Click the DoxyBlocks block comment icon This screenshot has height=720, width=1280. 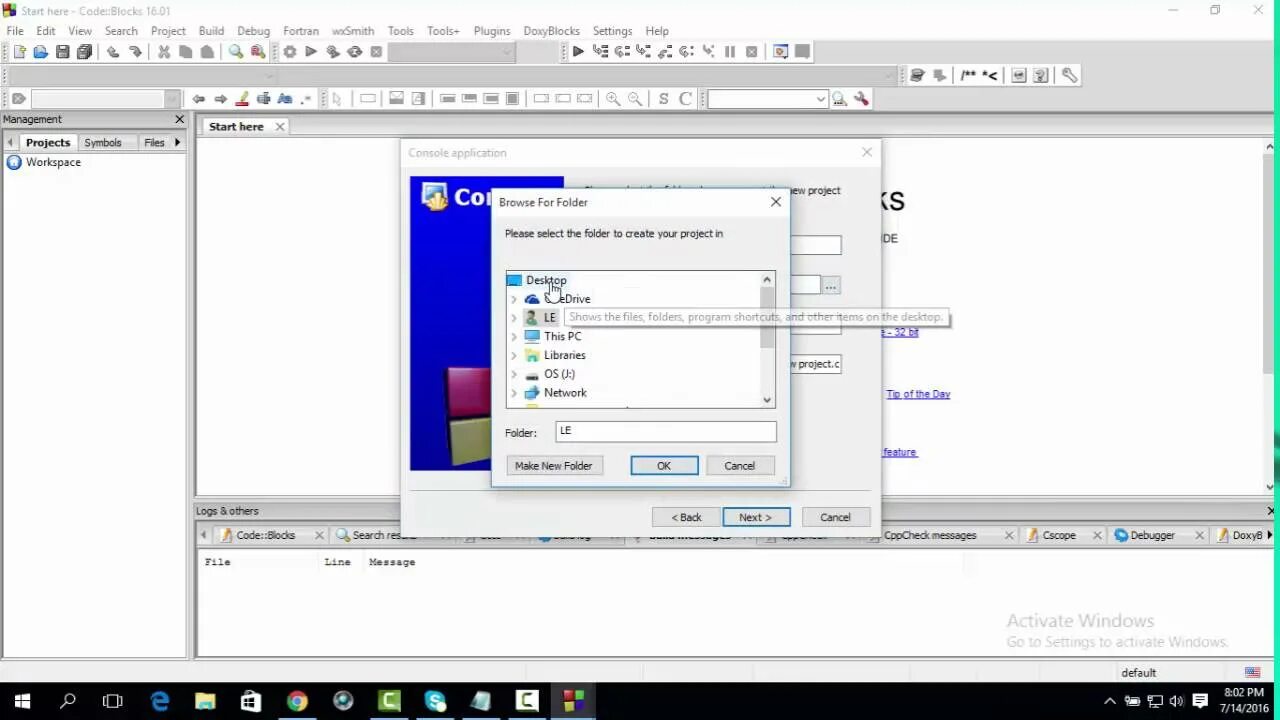tap(968, 75)
